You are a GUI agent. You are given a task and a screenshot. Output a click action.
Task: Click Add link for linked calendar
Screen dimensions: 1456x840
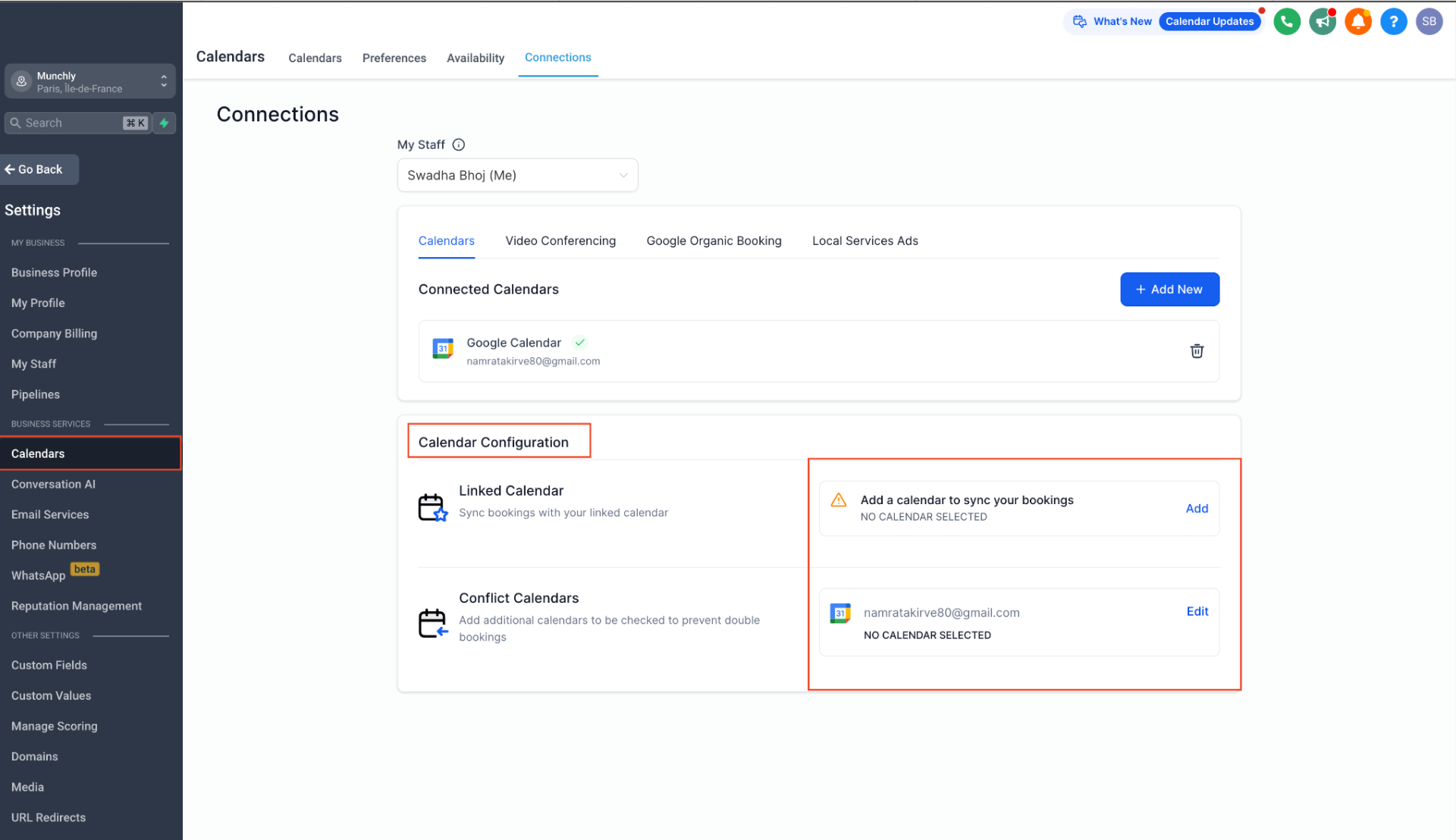coord(1197,509)
